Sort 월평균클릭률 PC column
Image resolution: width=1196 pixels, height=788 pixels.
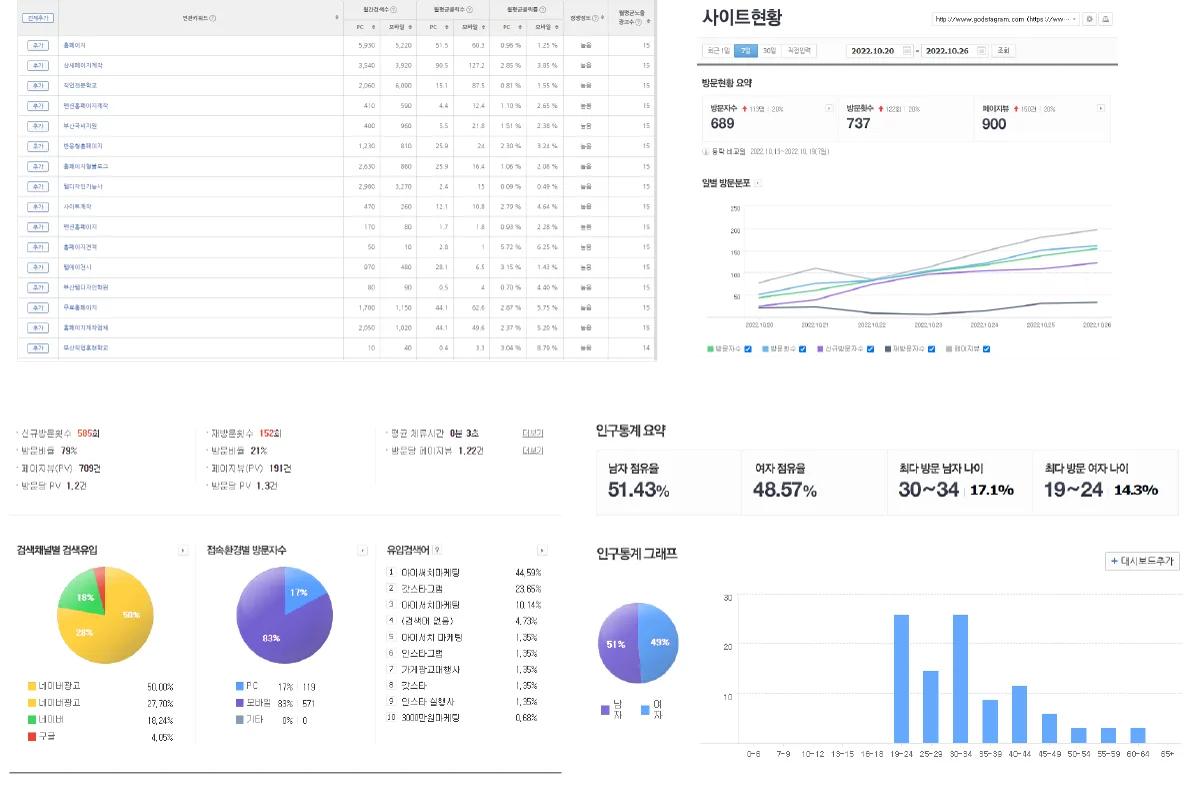pyautogui.click(x=520, y=27)
